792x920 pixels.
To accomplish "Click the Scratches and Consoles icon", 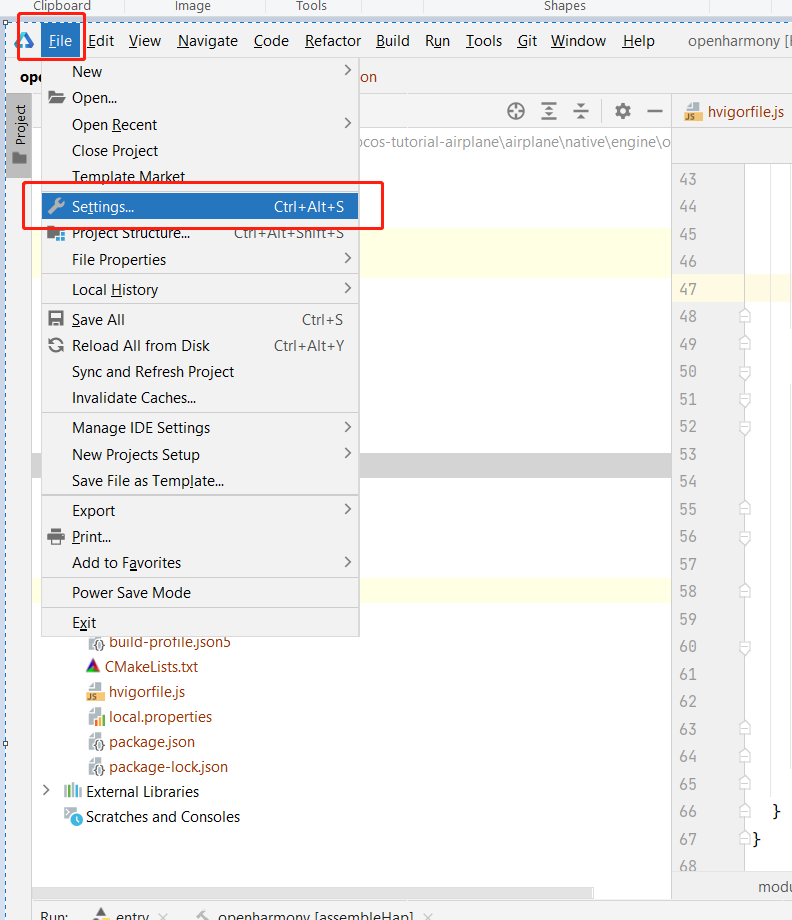I will (73, 817).
